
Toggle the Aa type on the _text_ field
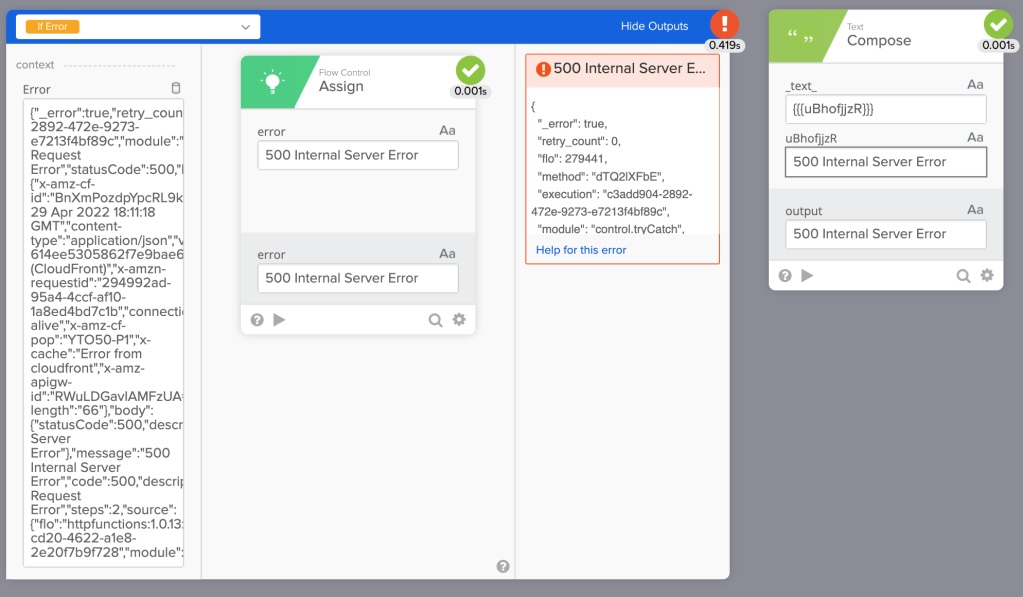[975, 85]
